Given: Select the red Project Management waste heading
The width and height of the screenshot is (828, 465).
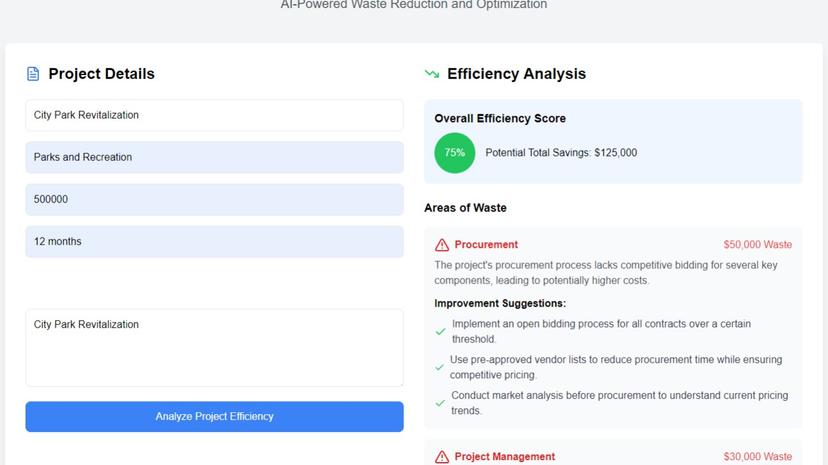Looking at the screenshot, I should point(504,457).
